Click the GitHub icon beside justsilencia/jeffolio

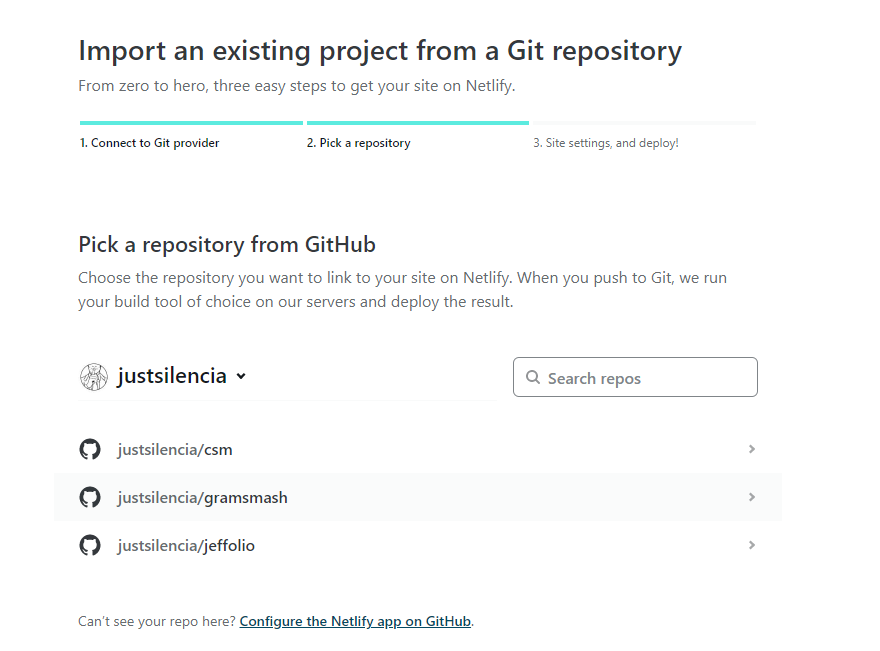[90, 545]
